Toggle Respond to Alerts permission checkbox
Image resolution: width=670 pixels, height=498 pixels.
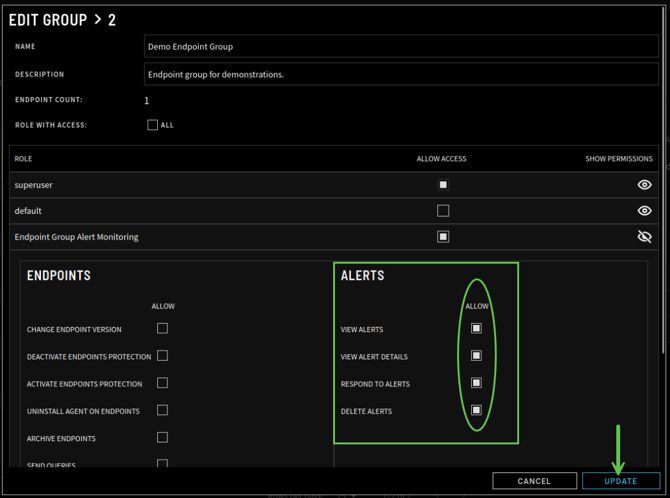pos(476,383)
